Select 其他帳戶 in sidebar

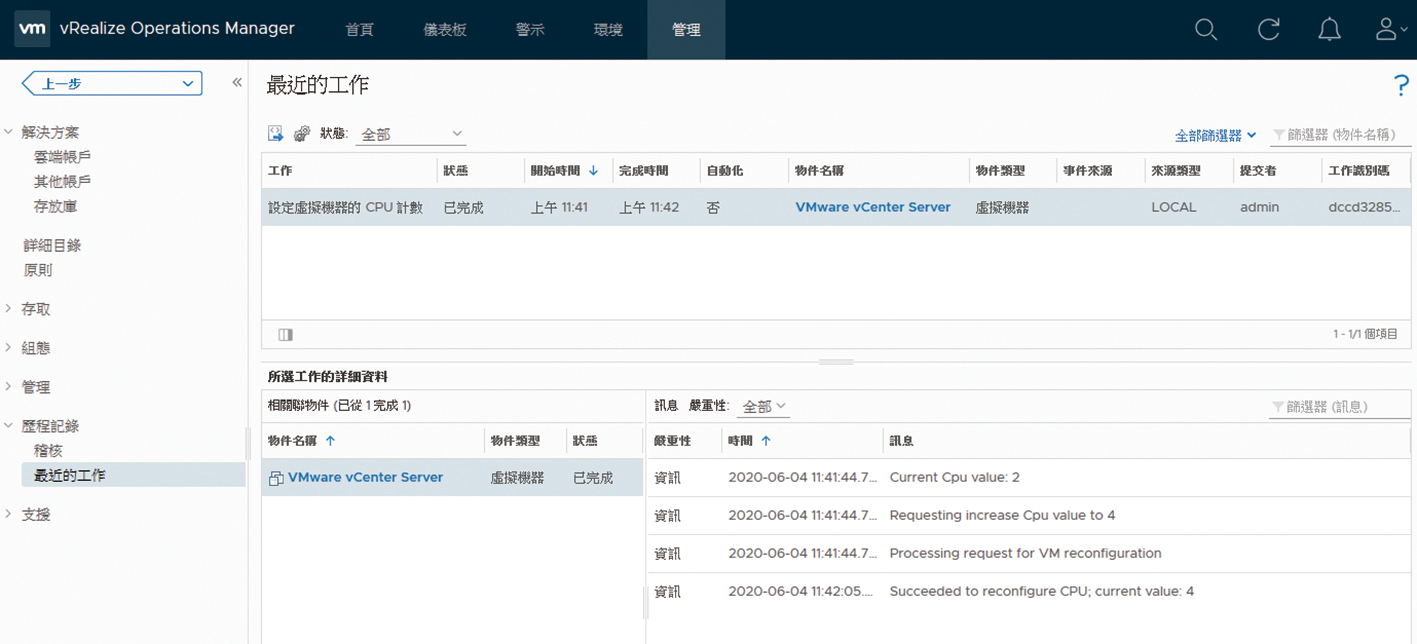pyautogui.click(x=62, y=181)
